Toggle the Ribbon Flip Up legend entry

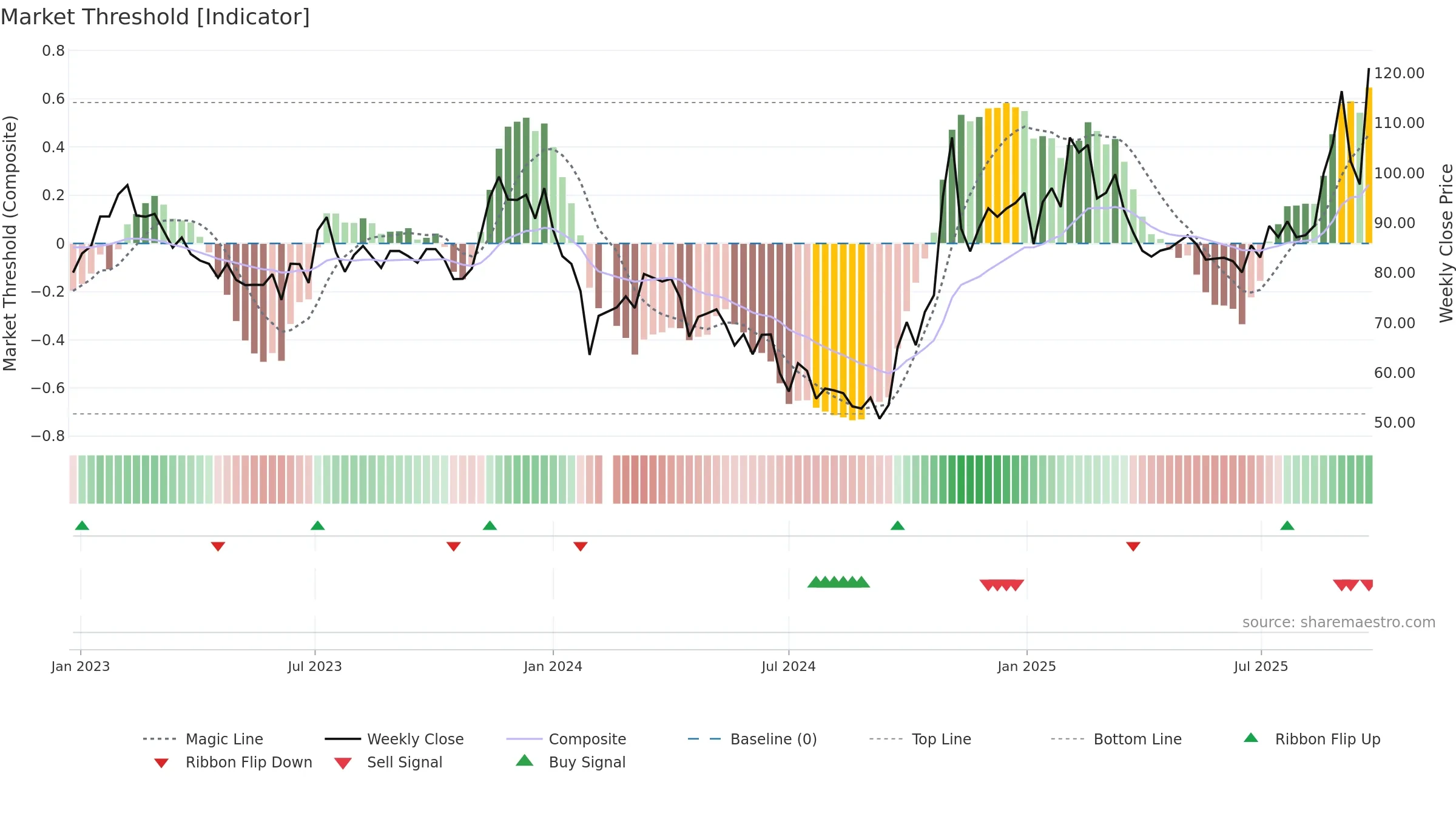(x=1312, y=739)
